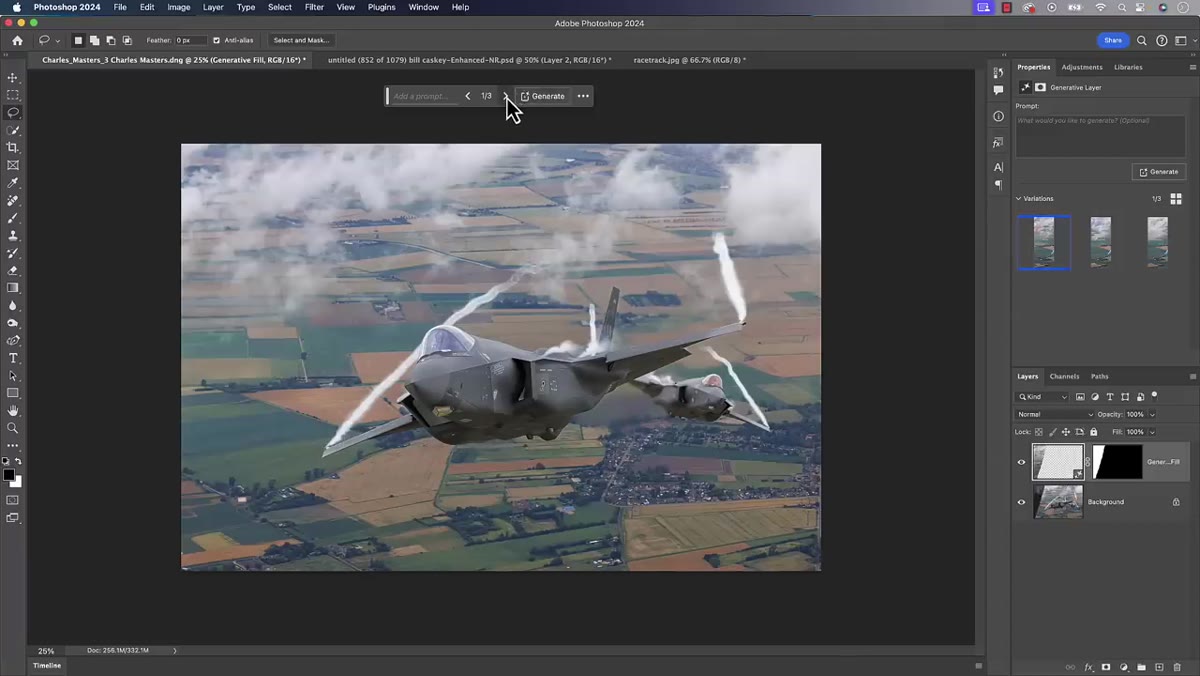Select the Move tool
Screen dimensions: 1200x676
(x=13, y=77)
